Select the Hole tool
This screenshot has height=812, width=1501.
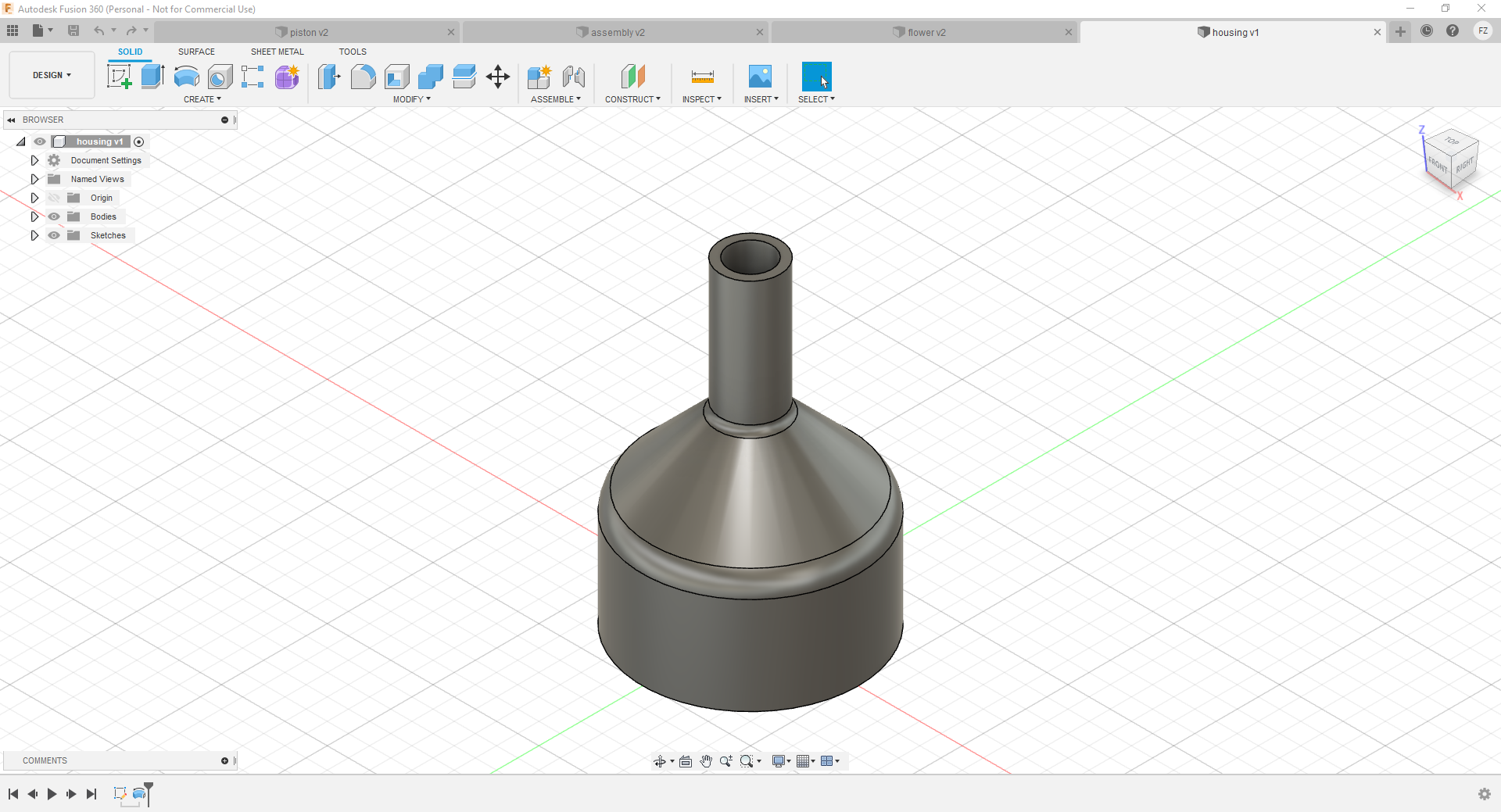tap(220, 77)
